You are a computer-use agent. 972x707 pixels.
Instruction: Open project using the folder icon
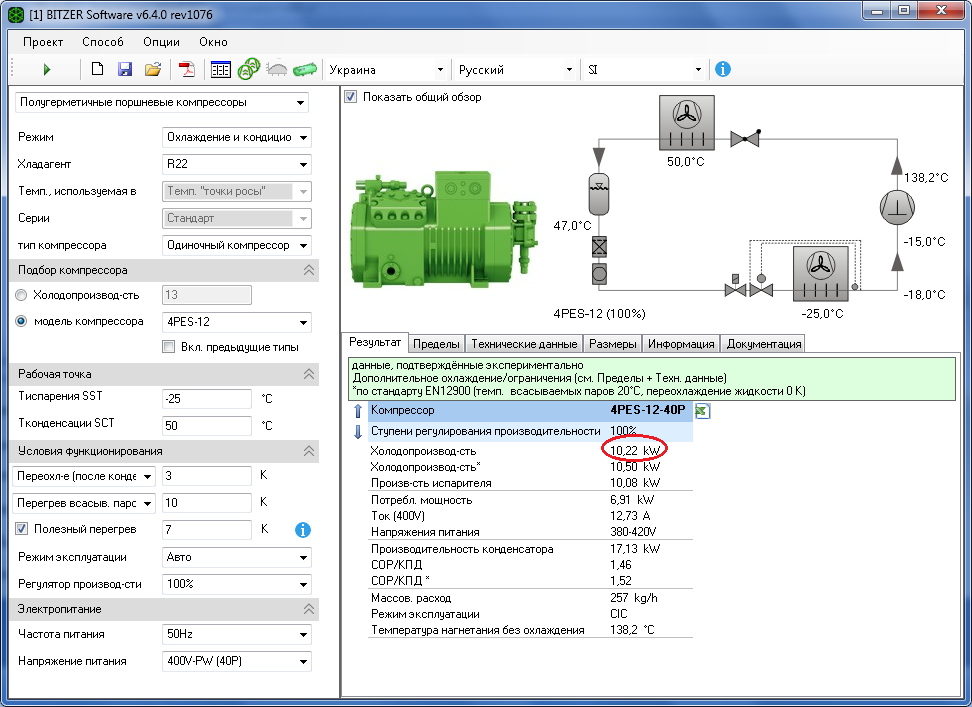tap(152, 69)
